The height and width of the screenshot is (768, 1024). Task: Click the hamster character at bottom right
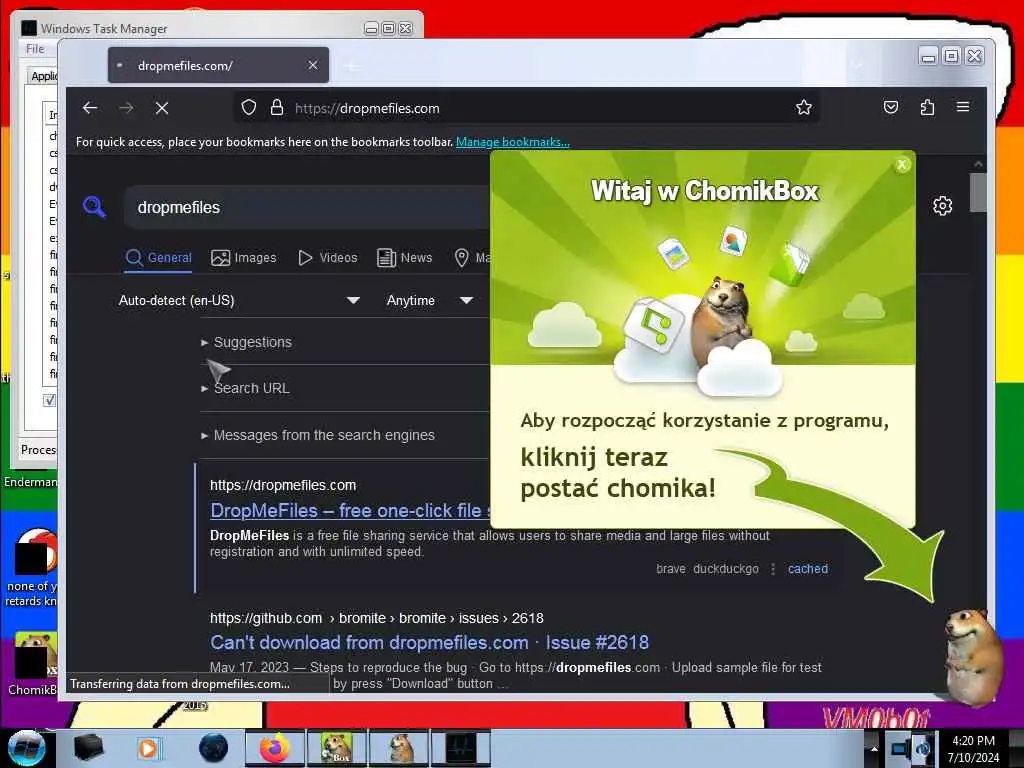[x=973, y=656]
